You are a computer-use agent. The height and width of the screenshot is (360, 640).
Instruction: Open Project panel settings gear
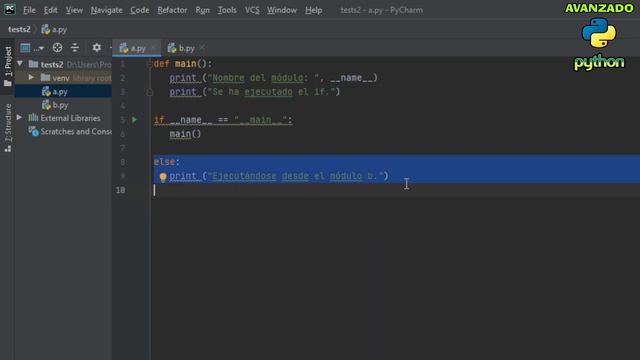click(x=96, y=48)
